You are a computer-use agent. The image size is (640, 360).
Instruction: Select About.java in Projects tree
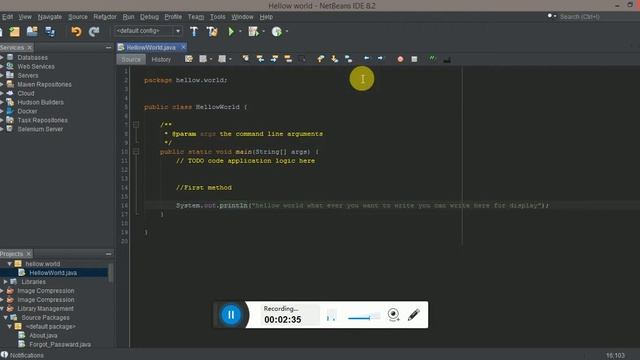click(x=43, y=336)
